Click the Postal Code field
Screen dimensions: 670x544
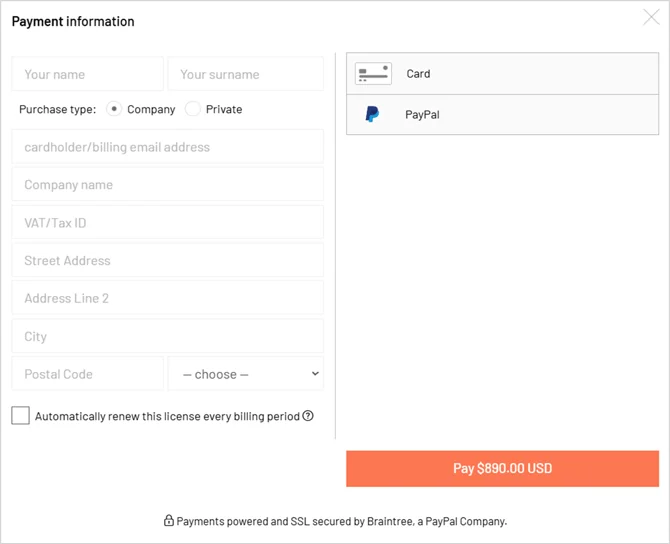pyautogui.click(x=88, y=374)
